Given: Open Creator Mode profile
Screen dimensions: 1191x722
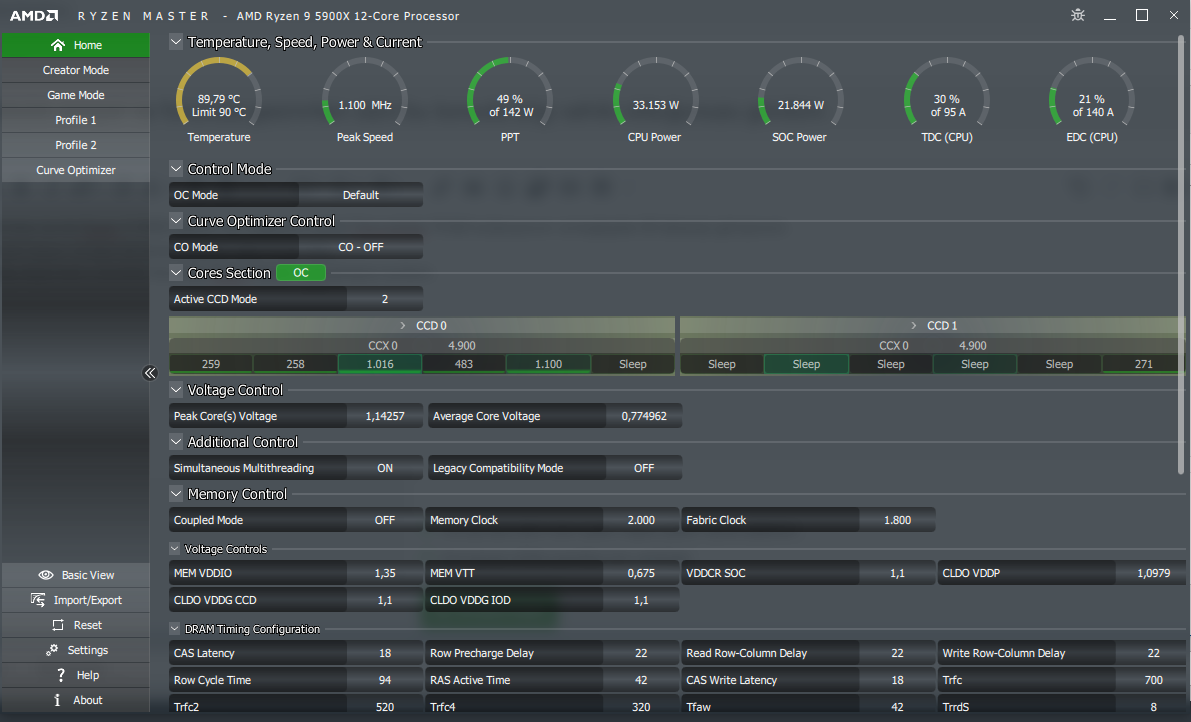Looking at the screenshot, I should pyautogui.click(x=76, y=70).
